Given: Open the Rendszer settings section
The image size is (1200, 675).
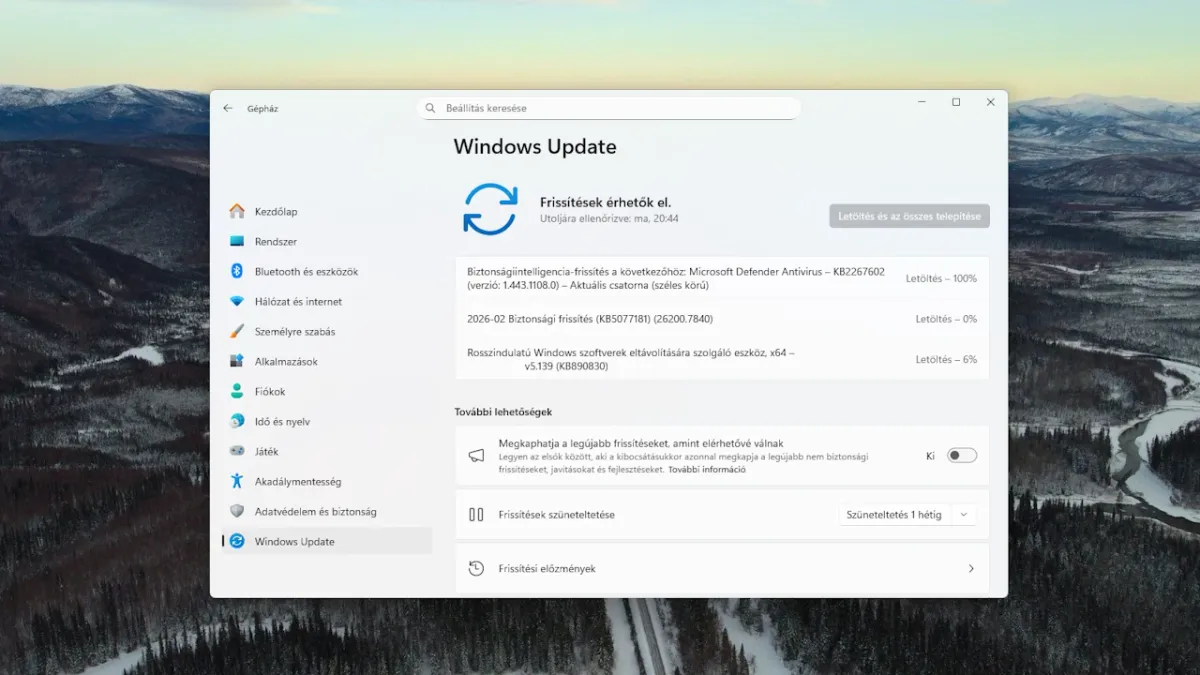Looking at the screenshot, I should pyautogui.click(x=276, y=241).
